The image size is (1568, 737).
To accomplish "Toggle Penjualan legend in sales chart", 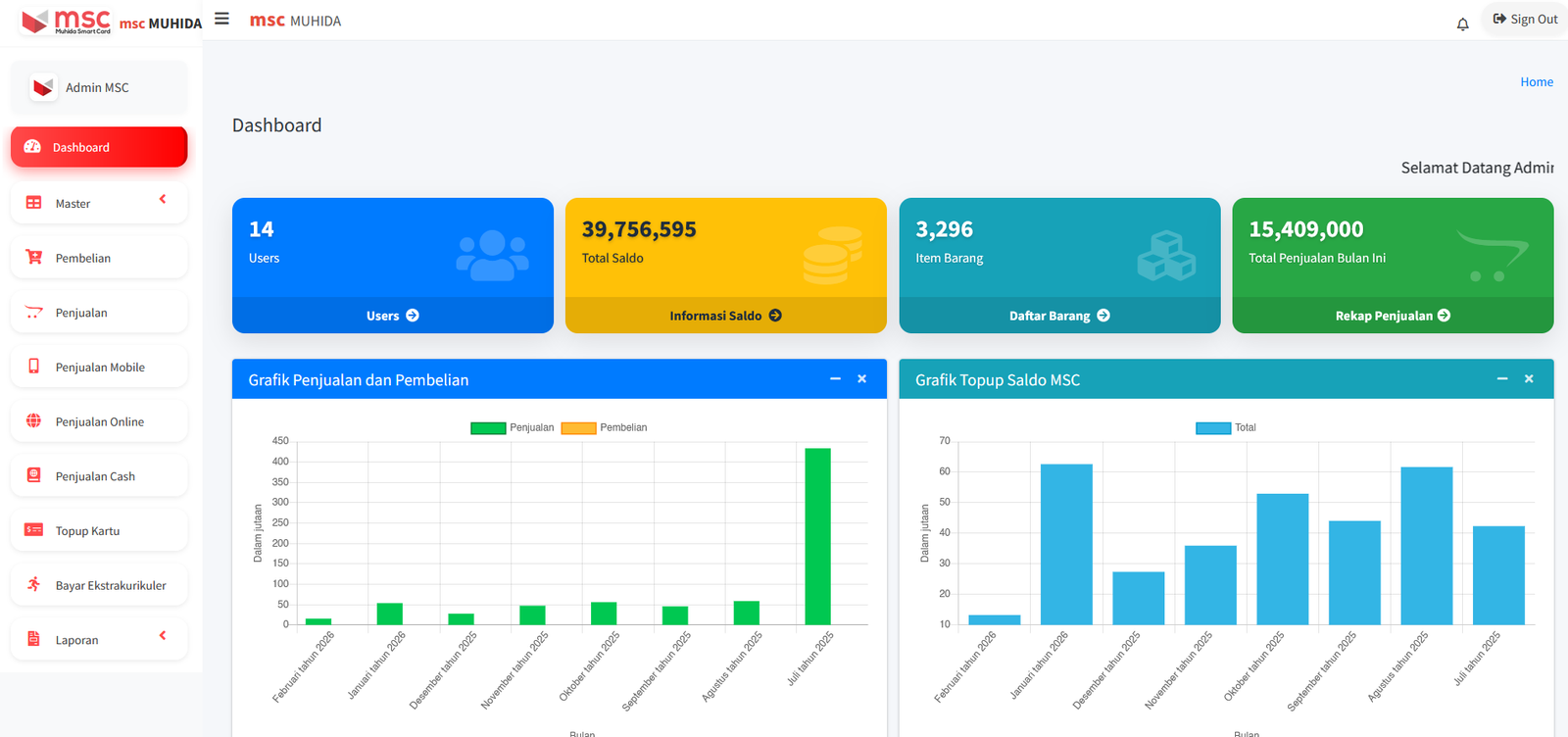I will [x=513, y=428].
